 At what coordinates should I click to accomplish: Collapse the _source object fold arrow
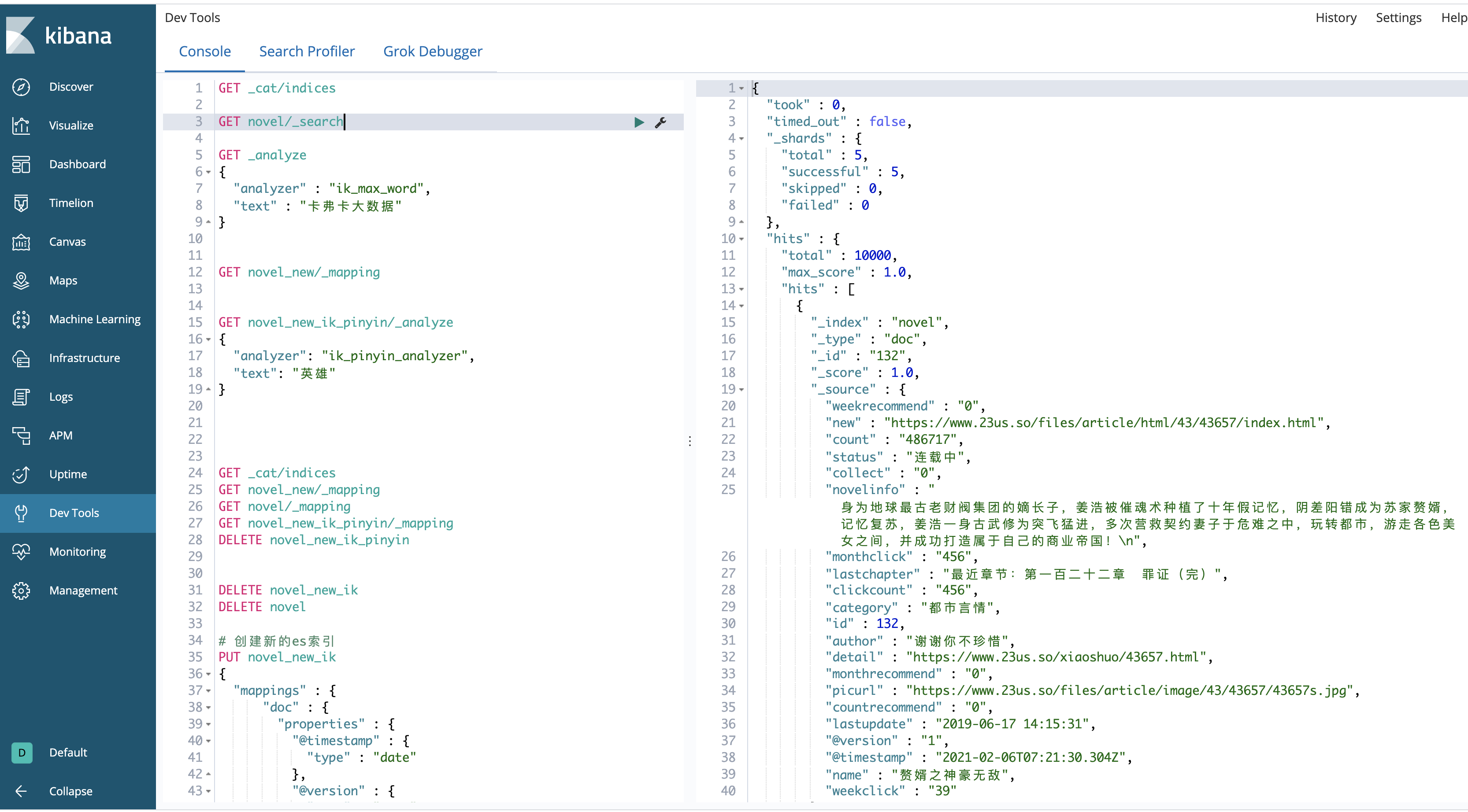click(x=741, y=389)
